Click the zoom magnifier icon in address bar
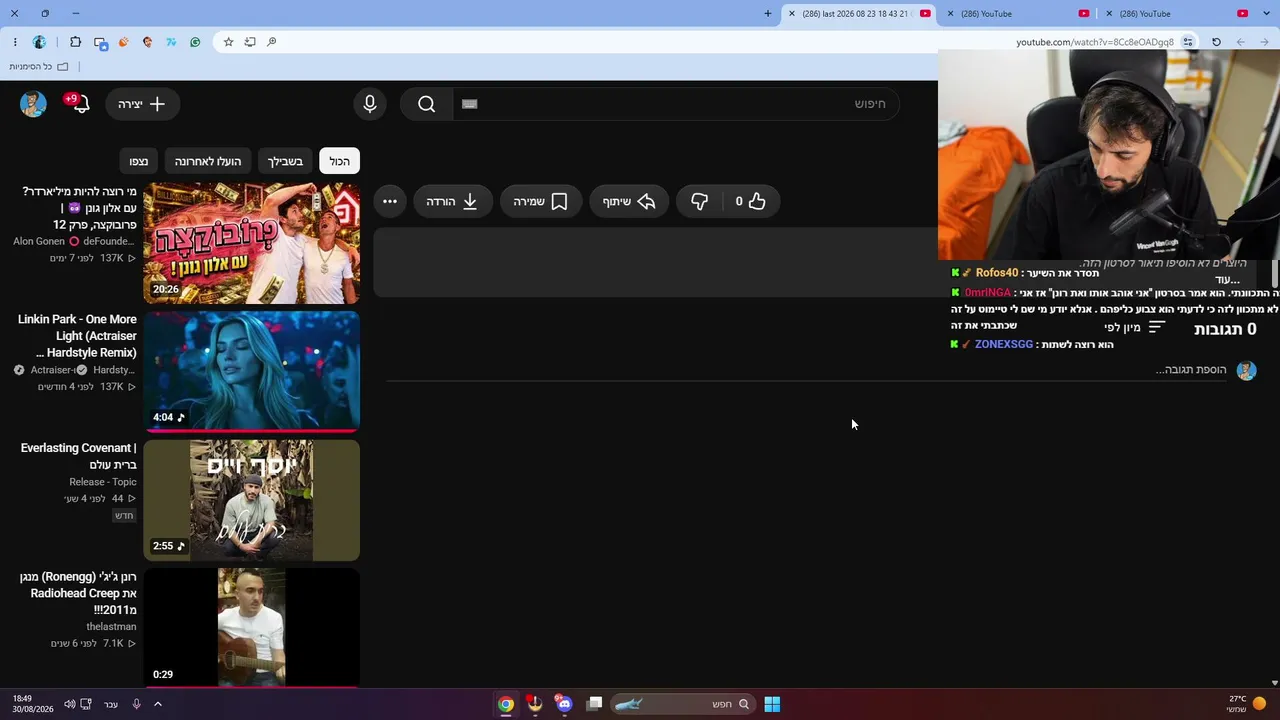The image size is (1280, 720). coord(271,42)
